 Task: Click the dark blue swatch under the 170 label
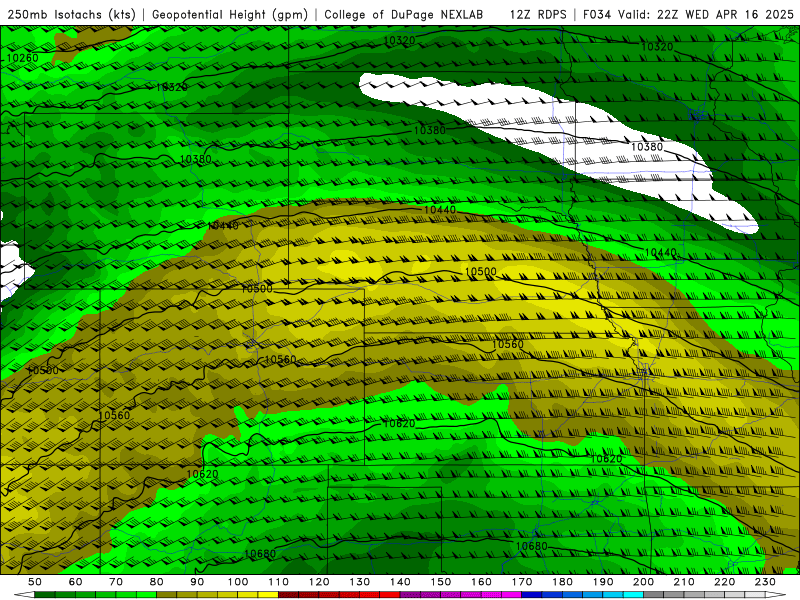tap(532, 595)
